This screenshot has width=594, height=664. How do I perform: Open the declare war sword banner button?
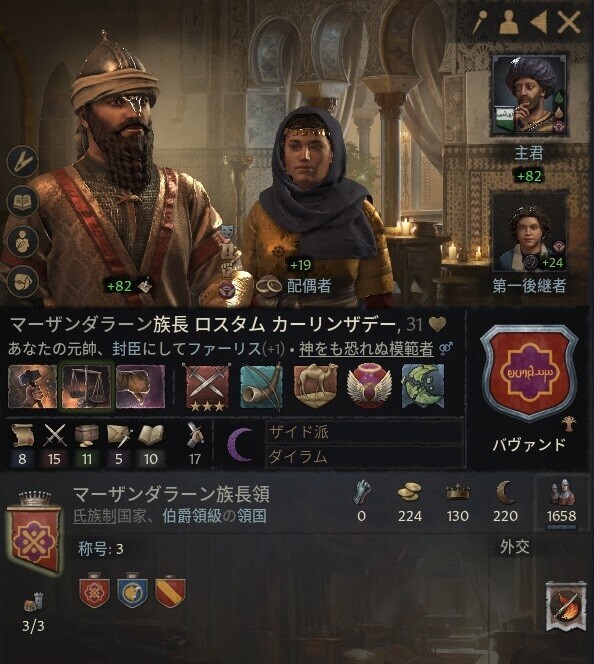(x=566, y=606)
